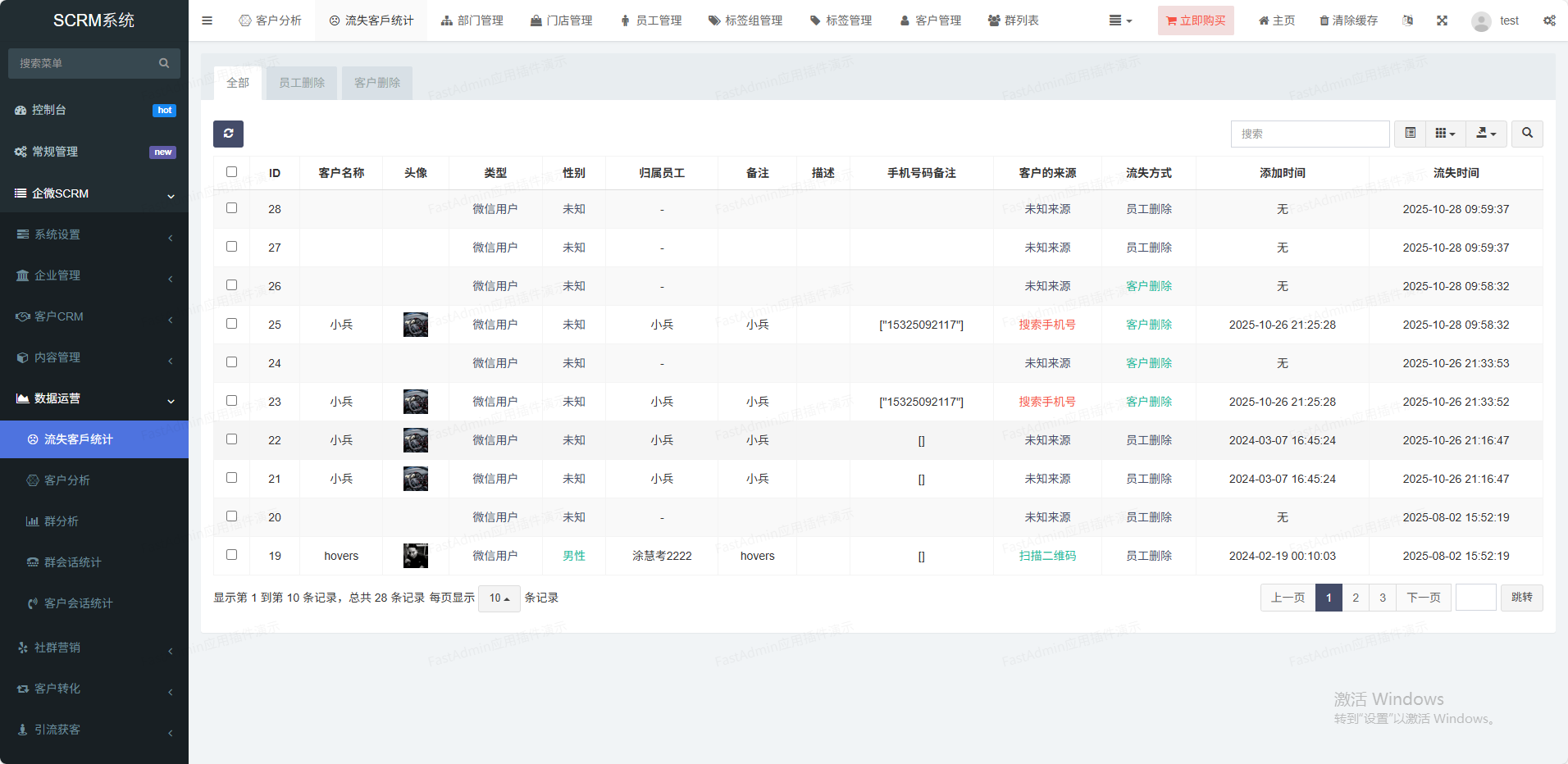
Task: Go to page 2 of results
Action: [x=1356, y=598]
